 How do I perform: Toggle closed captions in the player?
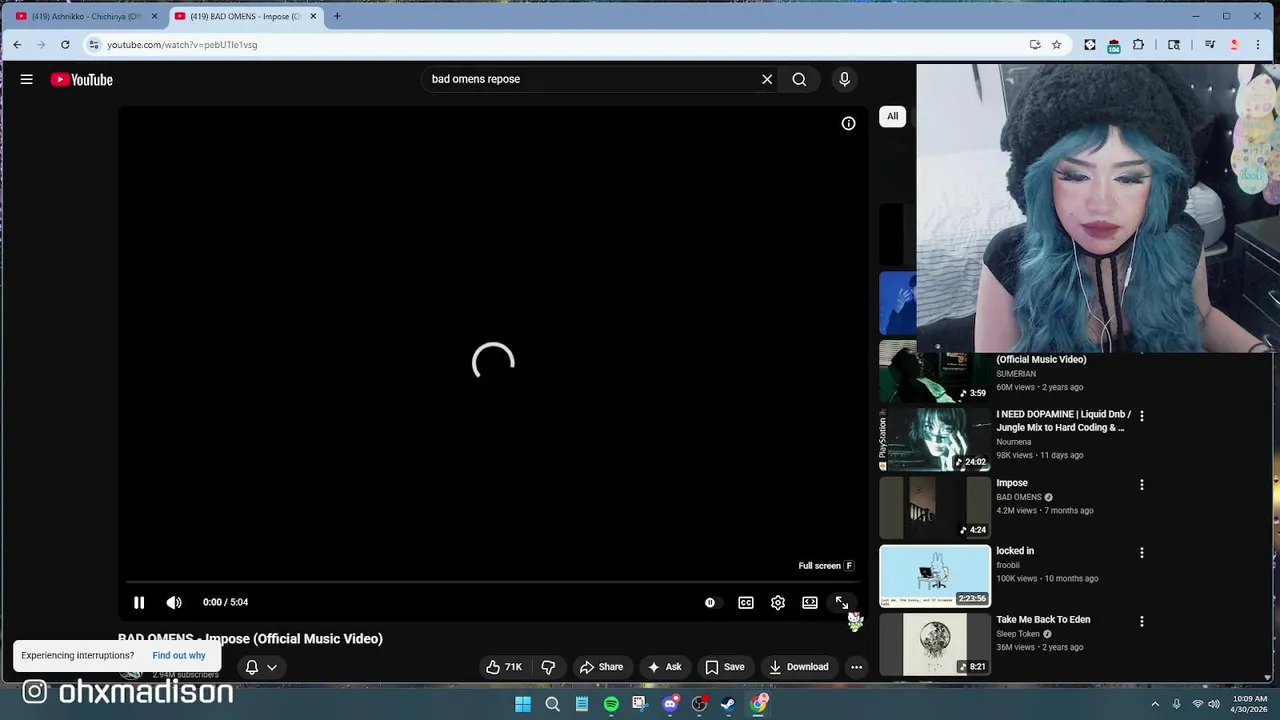click(x=746, y=602)
